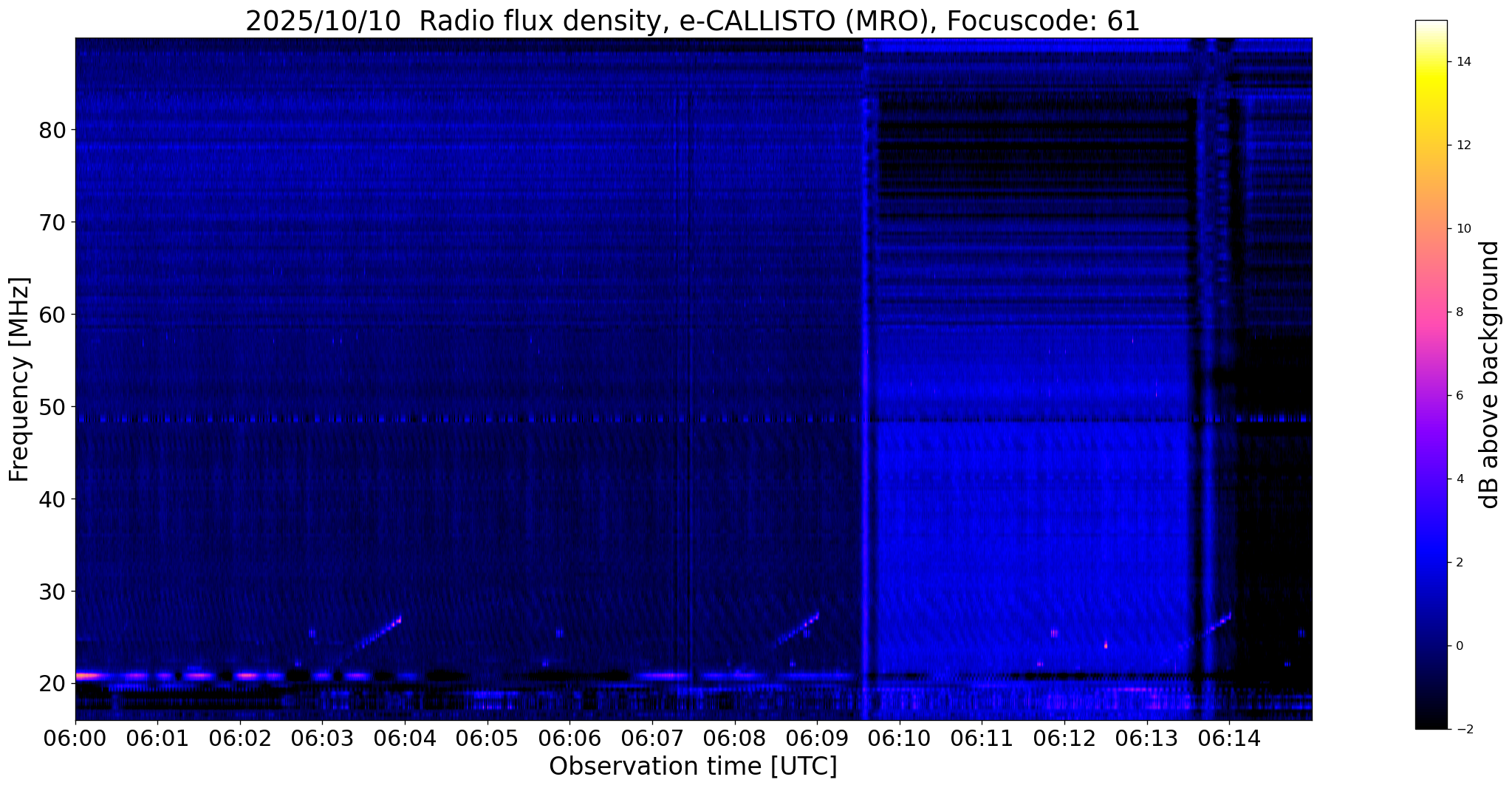
Task: Pick the 6 dB colorbar tick label
Action: point(1459,396)
